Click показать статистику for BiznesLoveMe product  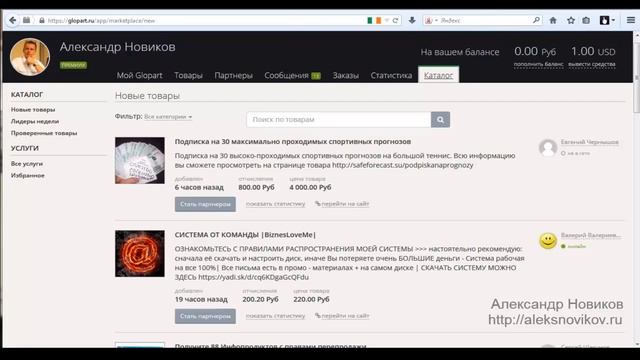coord(276,316)
